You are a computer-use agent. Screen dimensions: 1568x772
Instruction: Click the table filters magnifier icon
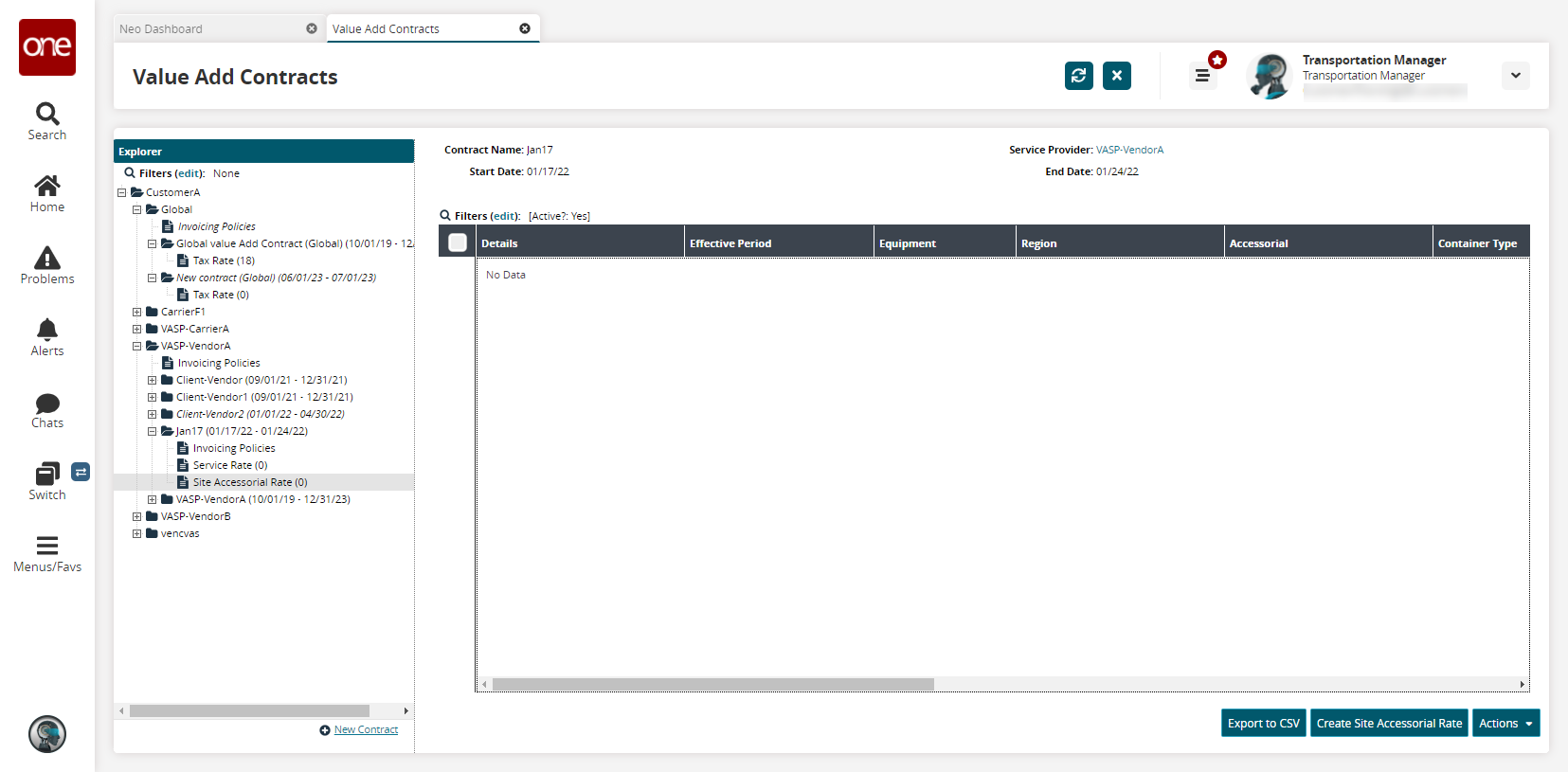pyautogui.click(x=445, y=216)
